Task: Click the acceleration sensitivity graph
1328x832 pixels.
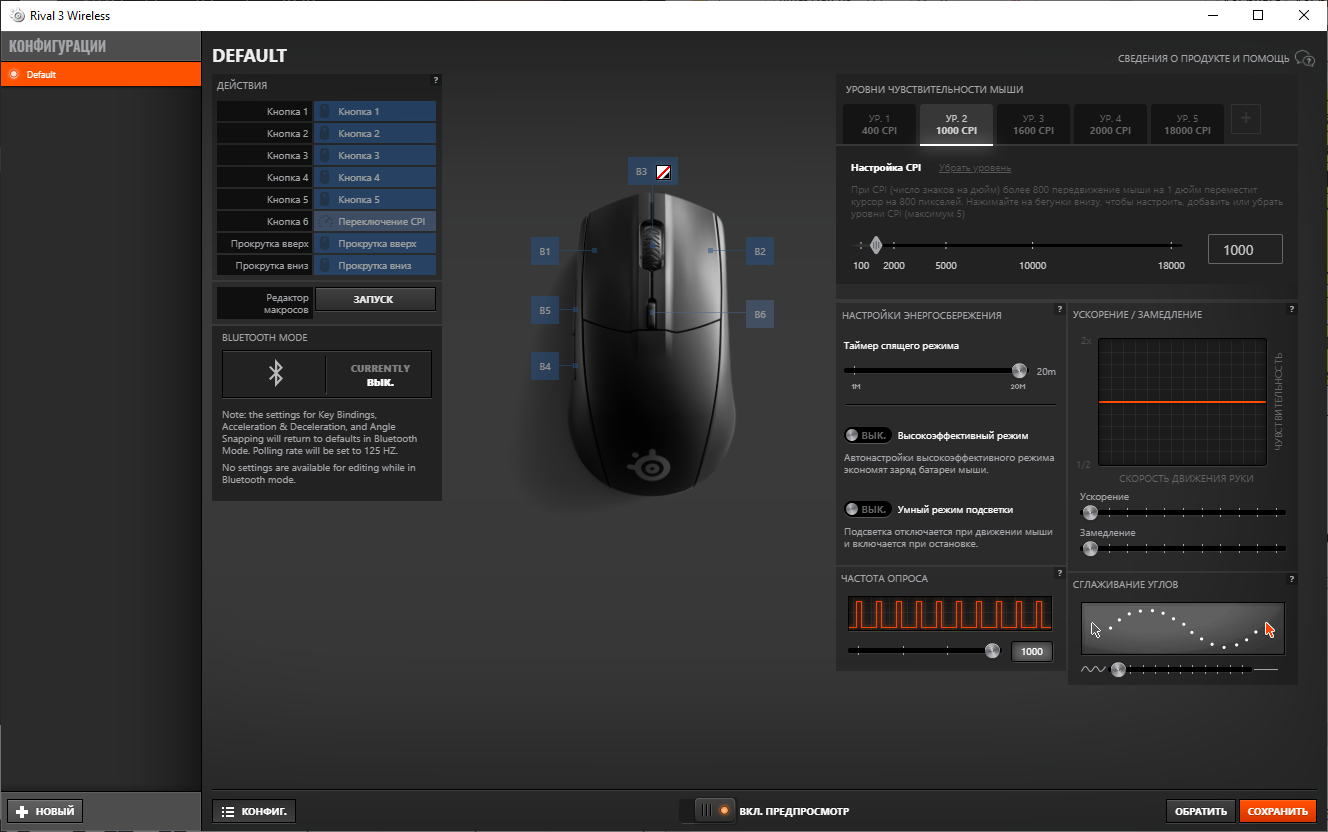Action: coord(1182,402)
